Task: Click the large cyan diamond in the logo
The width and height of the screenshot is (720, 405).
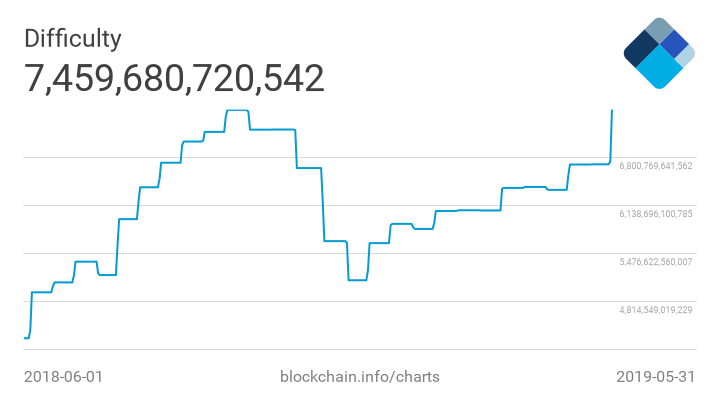Action: pyautogui.click(x=658, y=69)
